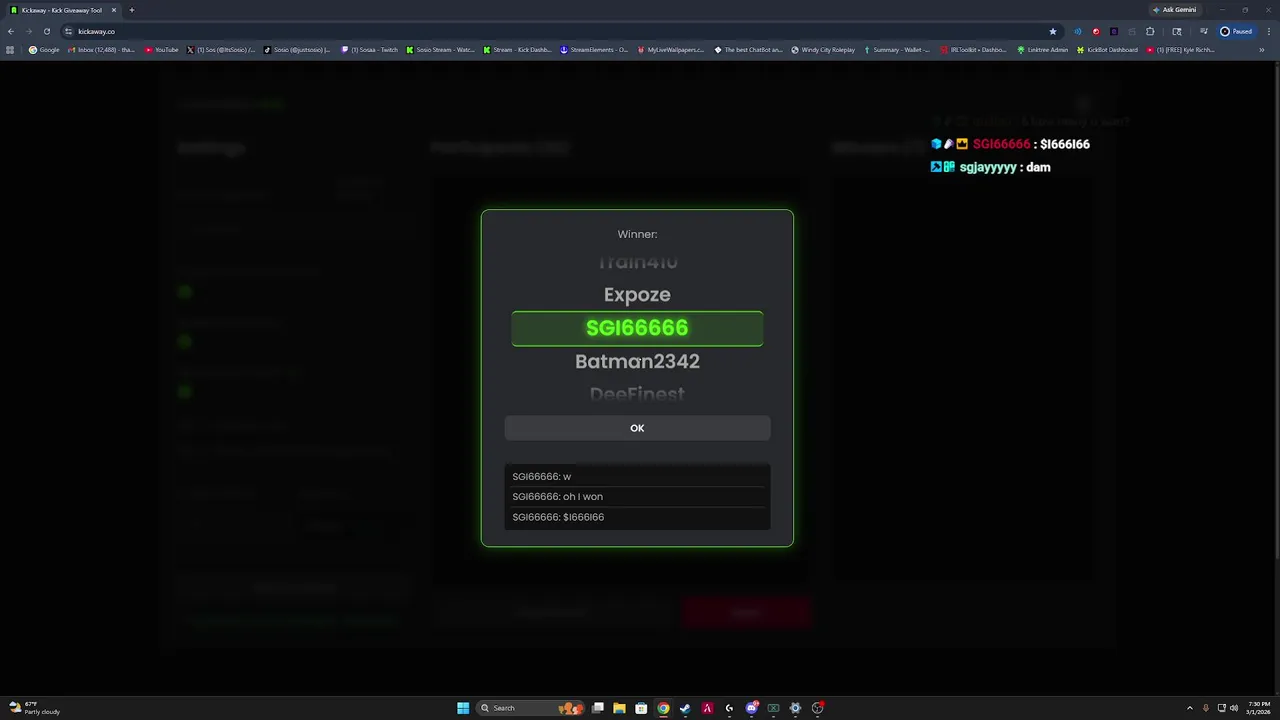
Task: Select highlighted winner name SGI66666
Action: (x=637, y=328)
